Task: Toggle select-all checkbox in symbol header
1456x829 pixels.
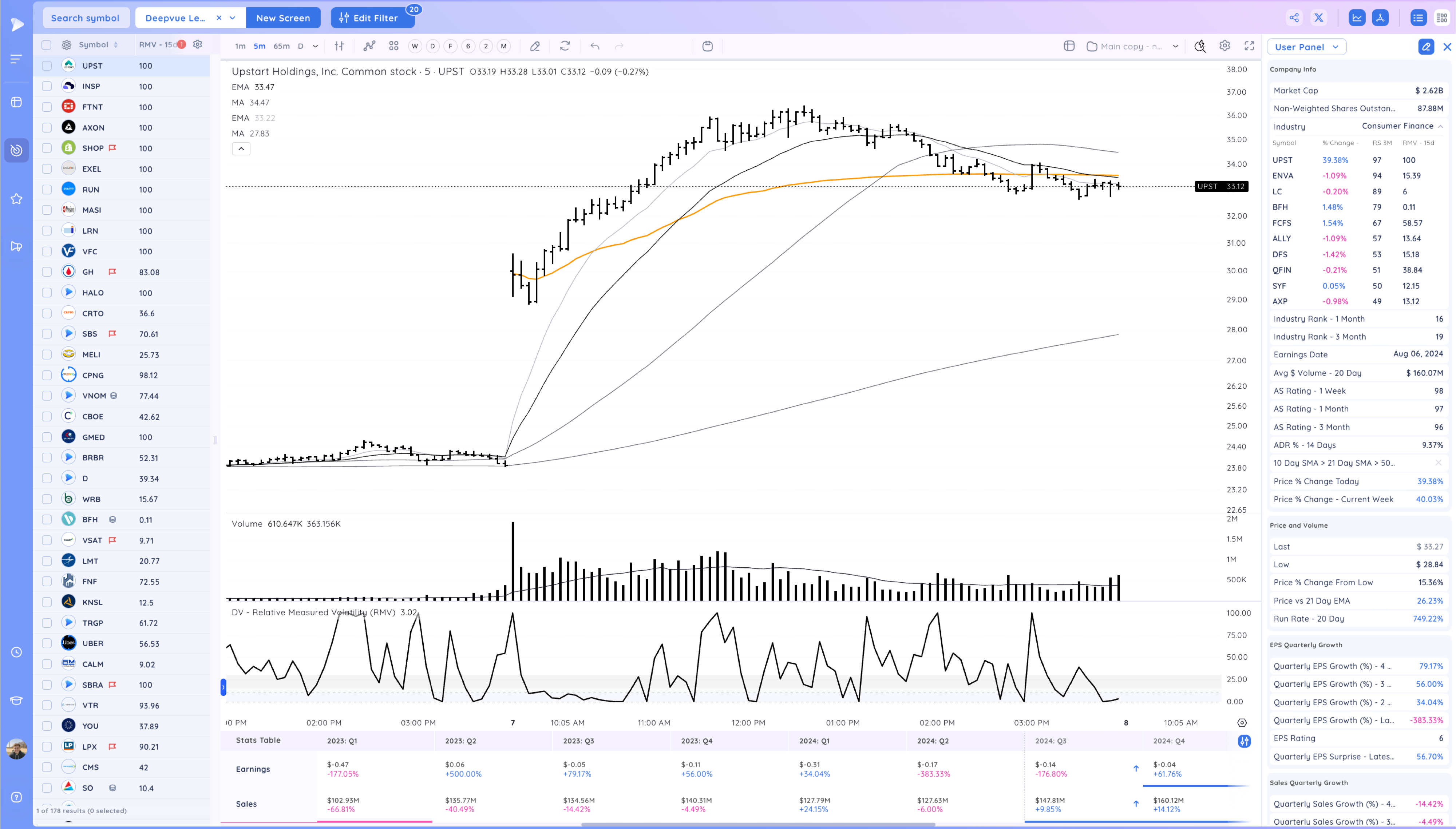Action: point(47,44)
